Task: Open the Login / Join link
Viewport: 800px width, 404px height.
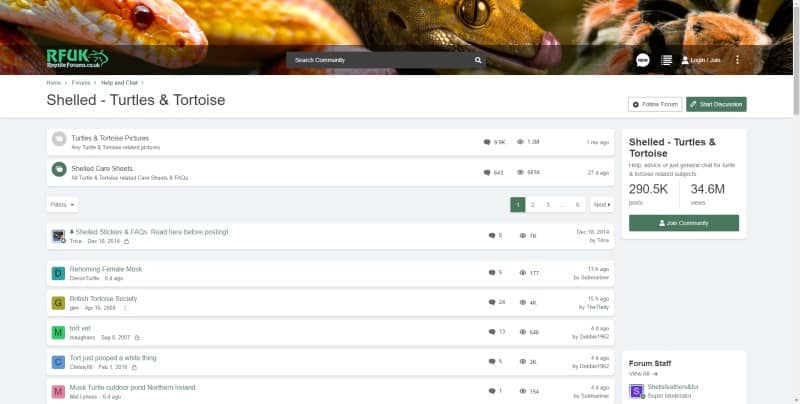Action: click(x=701, y=60)
